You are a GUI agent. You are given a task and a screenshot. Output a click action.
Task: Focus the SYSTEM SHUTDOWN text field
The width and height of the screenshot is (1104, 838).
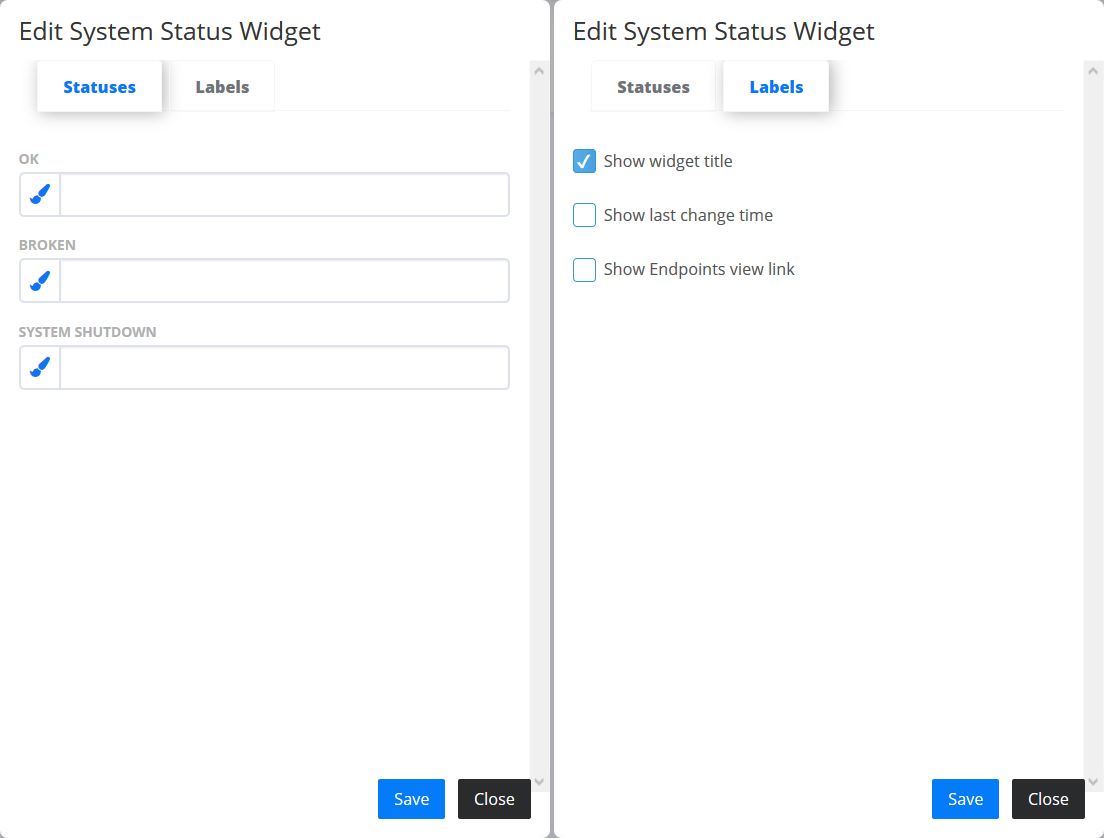click(284, 368)
